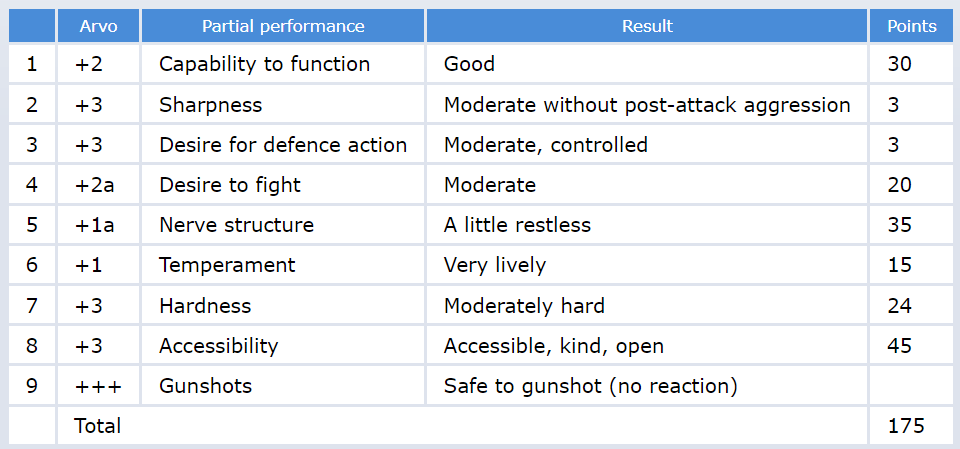This screenshot has height=449, width=960.
Task: Select the 'Accessible, kind, open' result
Action: tap(553, 345)
